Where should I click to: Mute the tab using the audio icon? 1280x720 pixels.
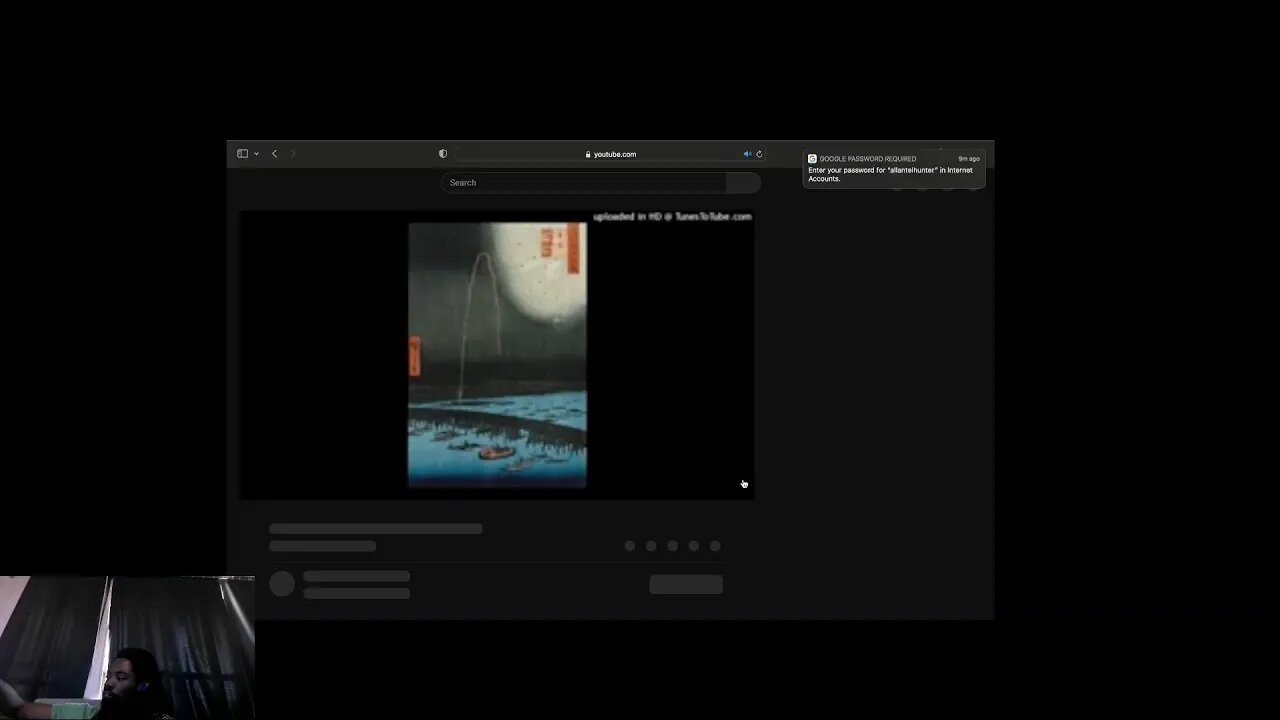point(747,154)
